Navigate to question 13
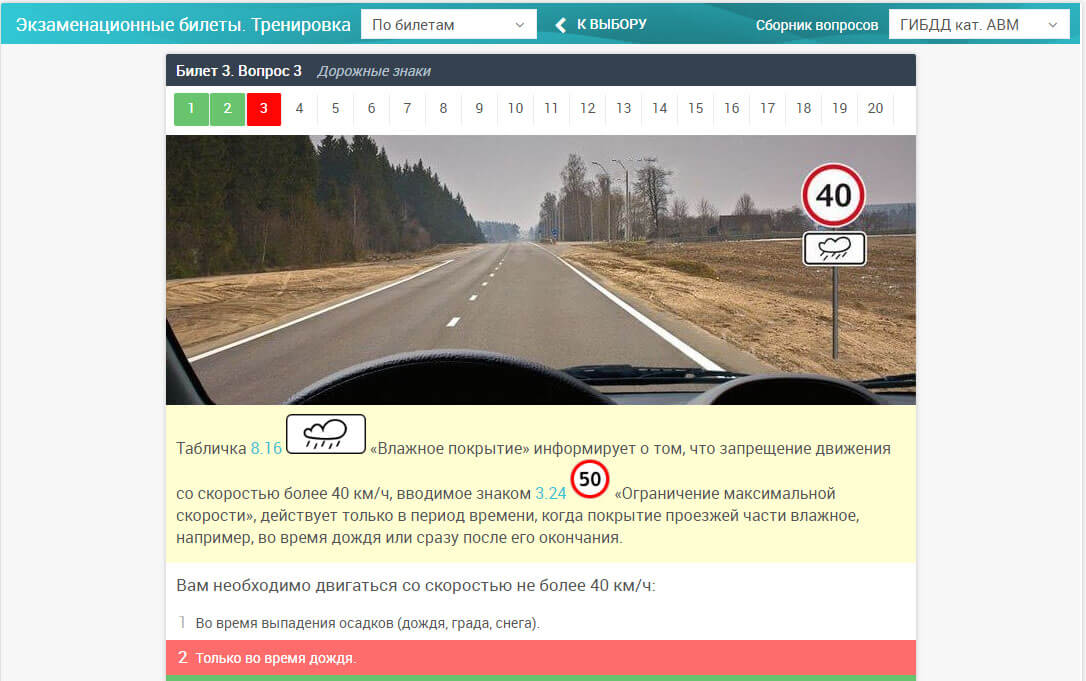Image resolution: width=1086 pixels, height=681 pixels. (x=623, y=109)
